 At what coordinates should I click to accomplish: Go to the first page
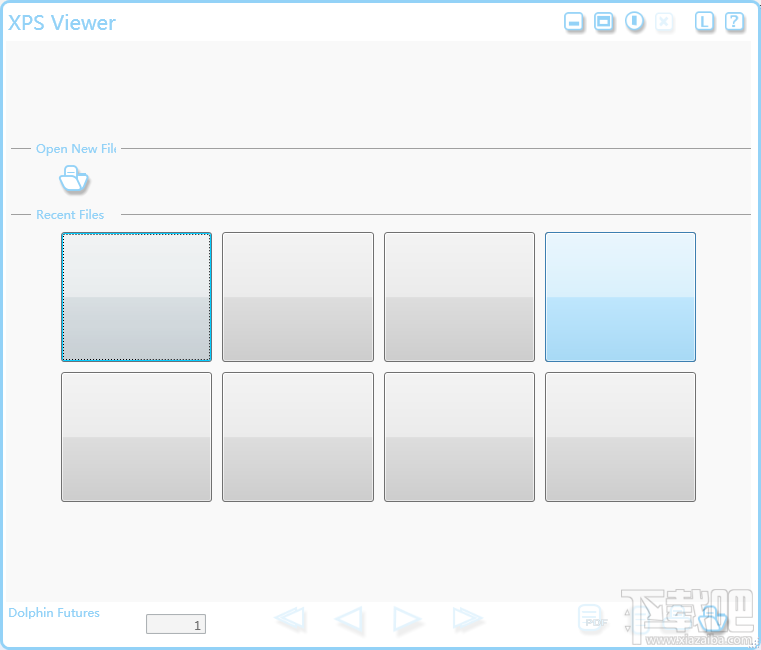tap(290, 620)
